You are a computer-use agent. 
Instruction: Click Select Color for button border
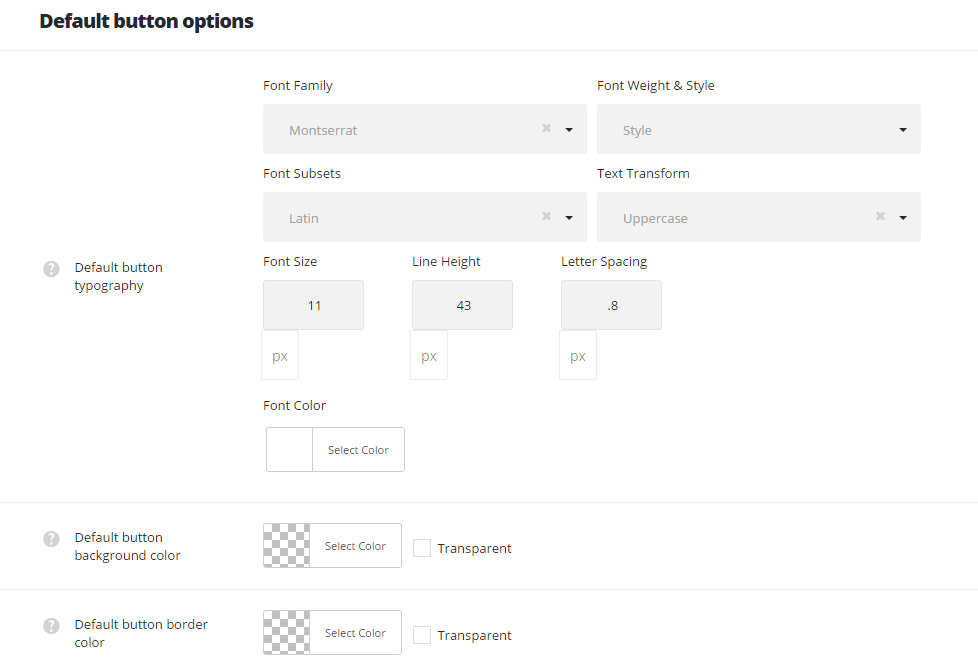355,633
